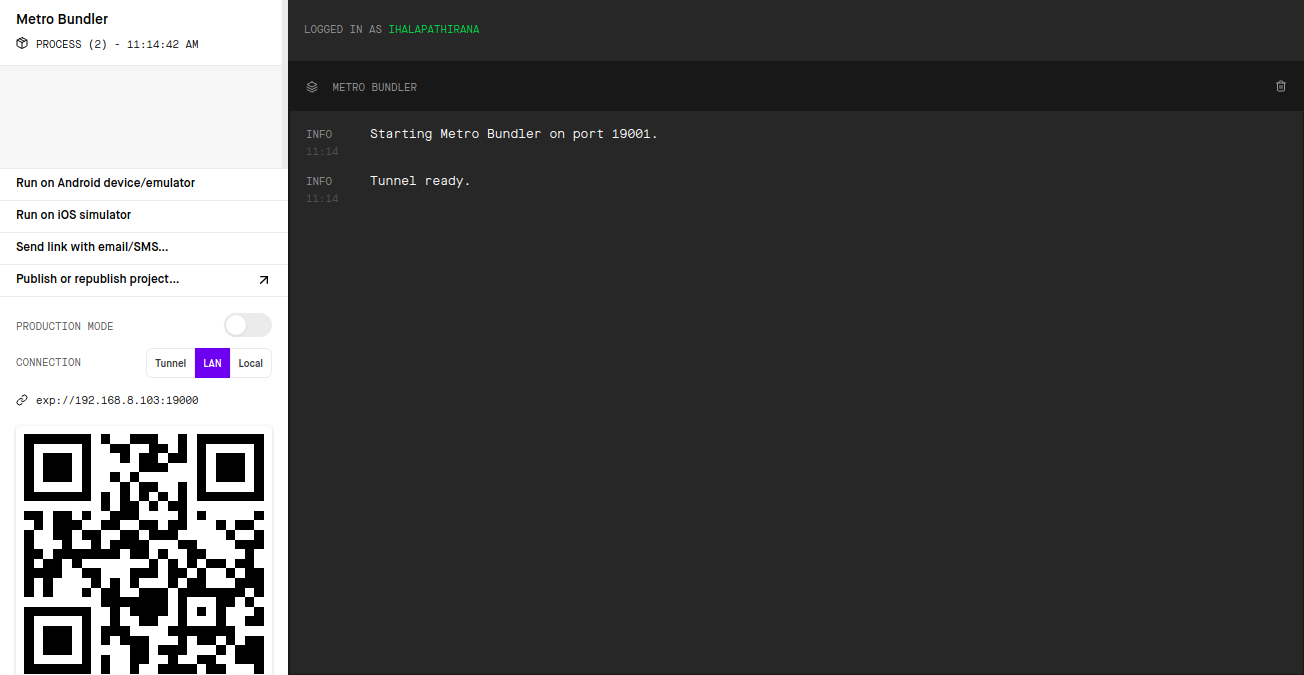Click the package cube icon near Process

(22, 44)
